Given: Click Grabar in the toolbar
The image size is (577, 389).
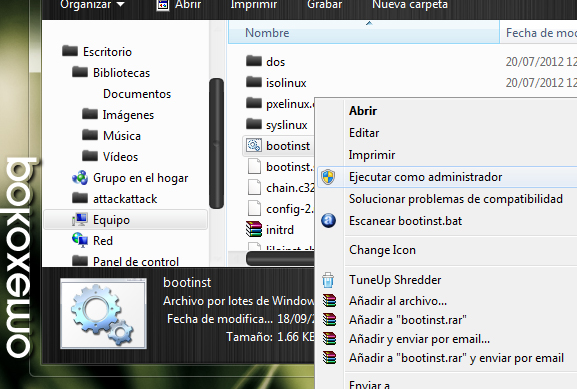Looking at the screenshot, I should tap(325, 4).
